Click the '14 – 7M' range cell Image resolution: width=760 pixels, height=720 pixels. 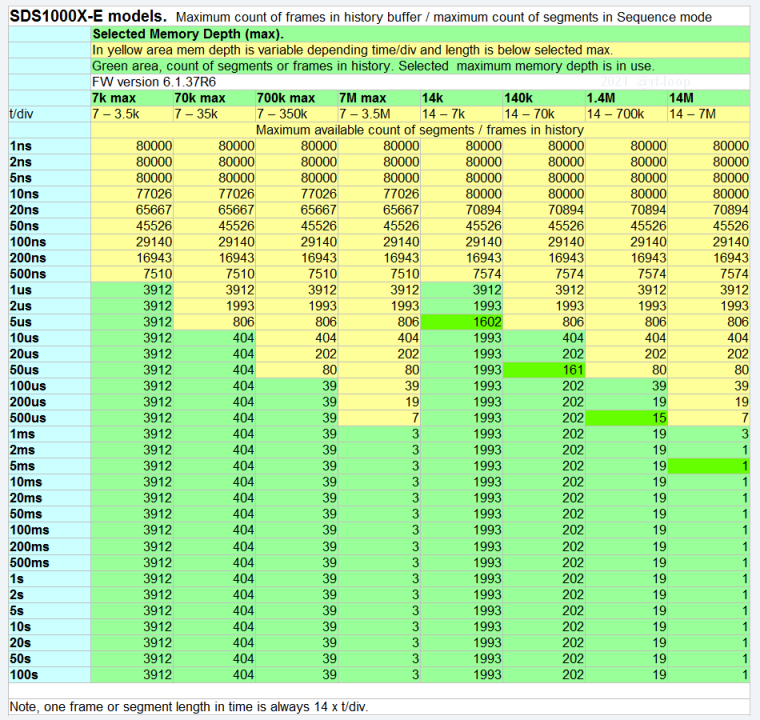(709, 114)
